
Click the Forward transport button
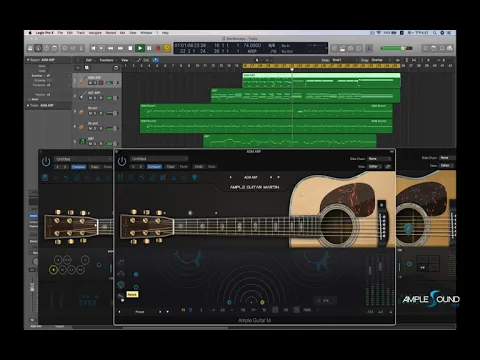(x=120, y=48)
